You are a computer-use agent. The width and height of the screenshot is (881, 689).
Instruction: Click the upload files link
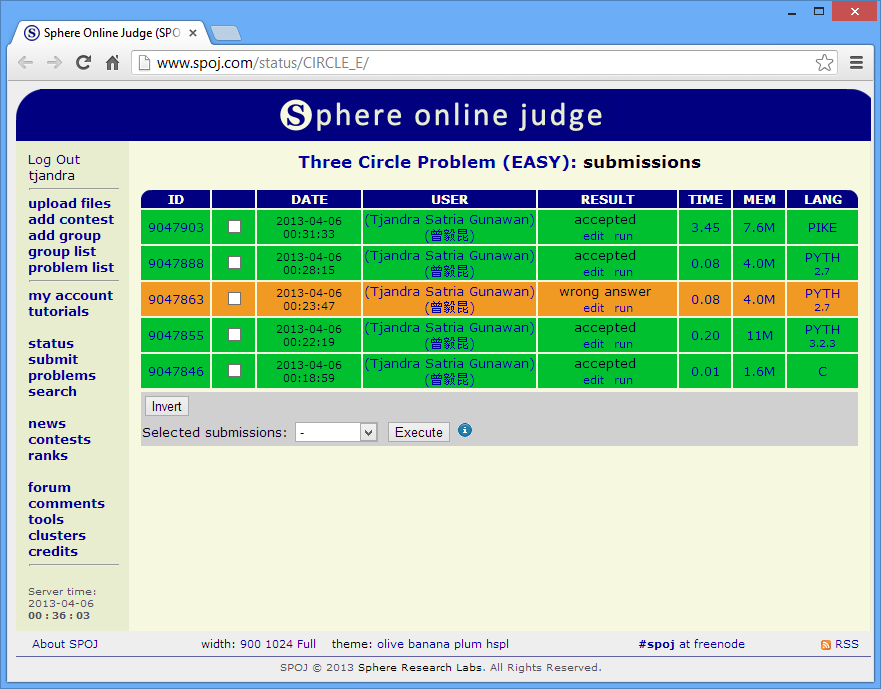pos(70,203)
